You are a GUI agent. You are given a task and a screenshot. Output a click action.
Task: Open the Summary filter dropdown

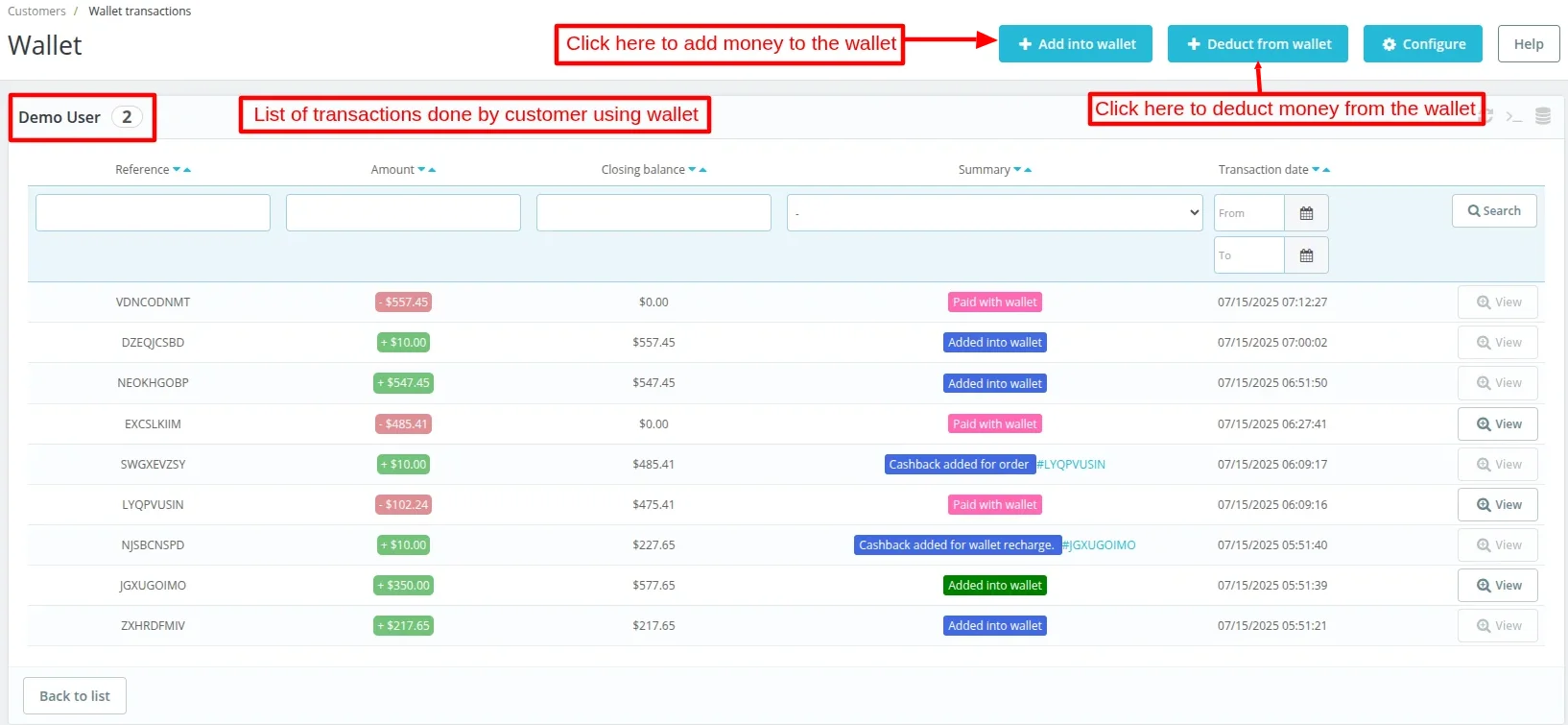coord(994,212)
